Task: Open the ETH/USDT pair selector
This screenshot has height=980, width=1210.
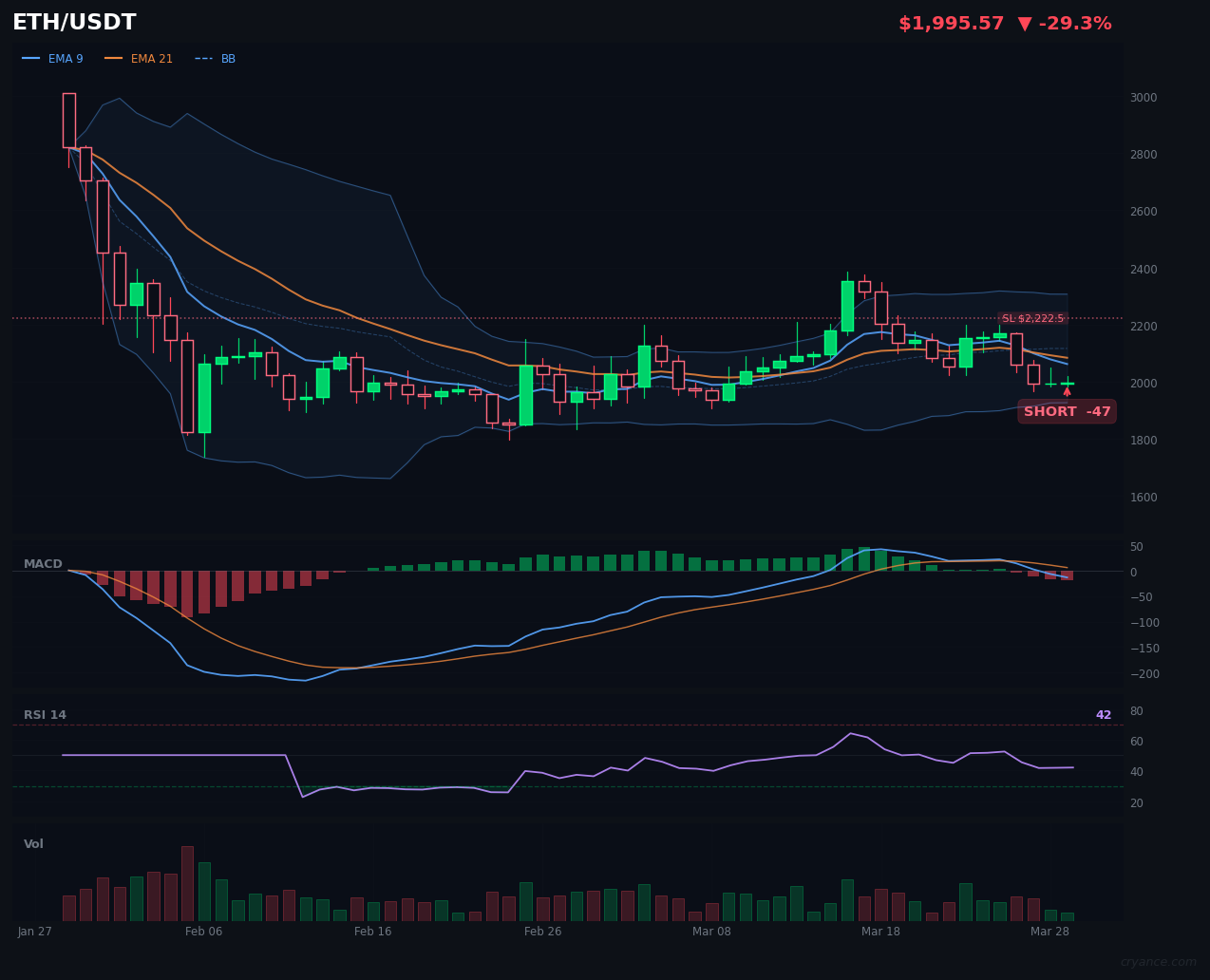Action: click(73, 22)
